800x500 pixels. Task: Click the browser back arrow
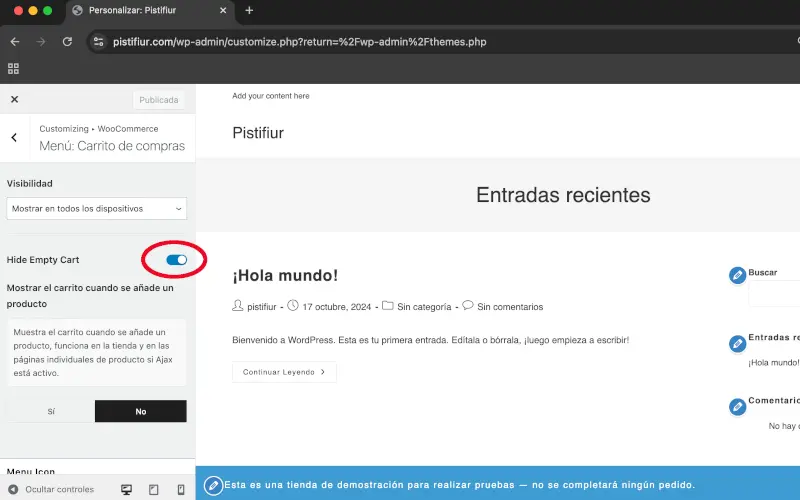(15, 42)
